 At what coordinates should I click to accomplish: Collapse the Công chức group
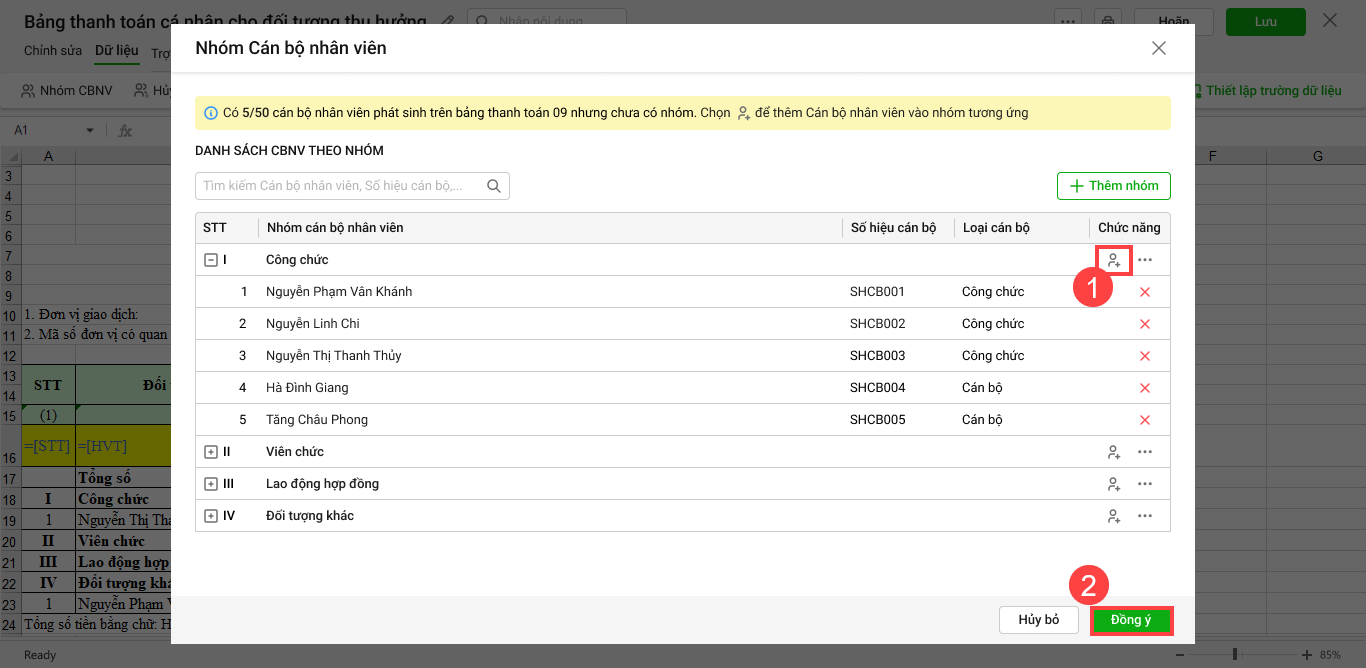(211, 260)
